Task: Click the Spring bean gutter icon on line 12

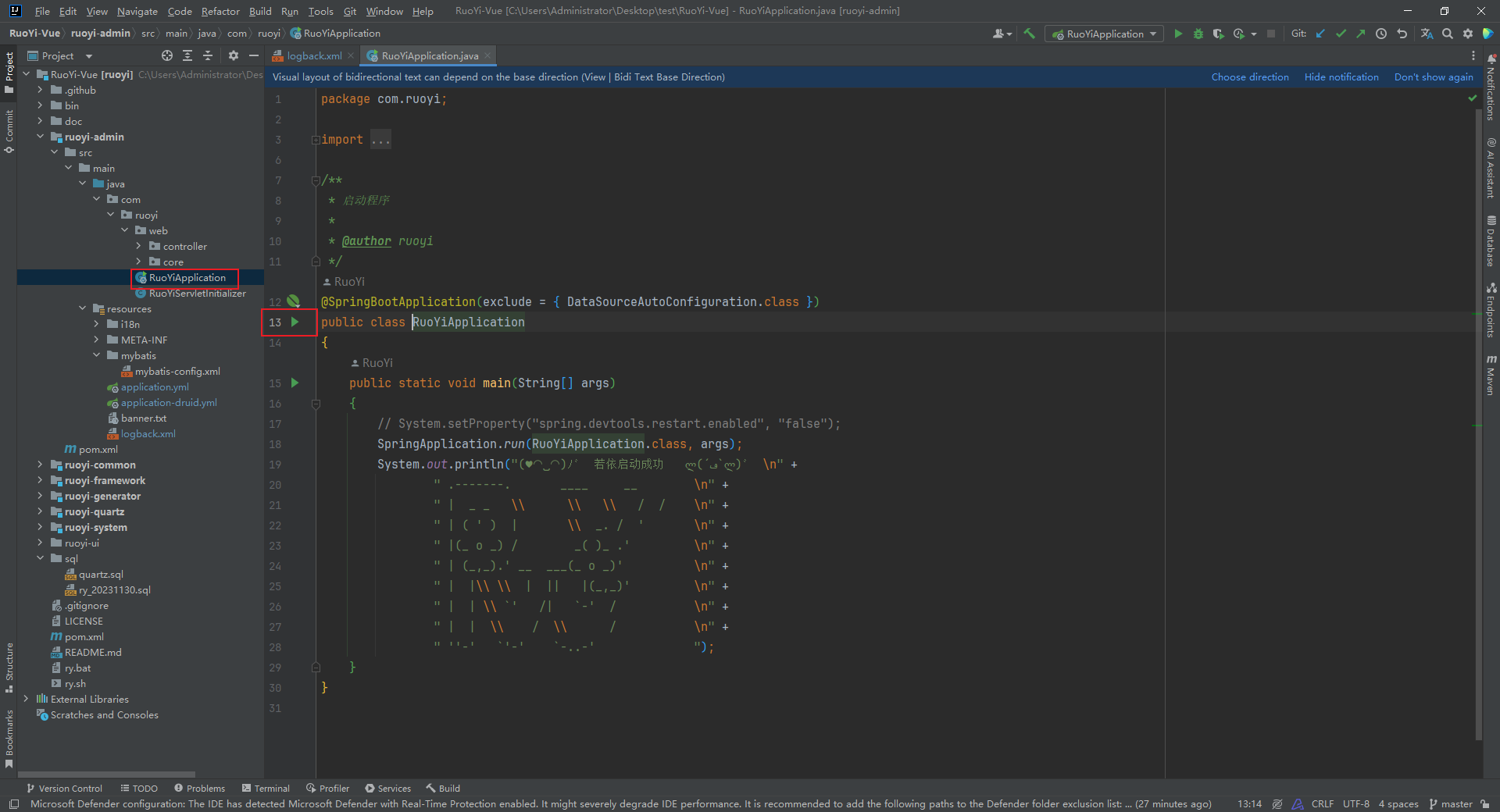Action: coord(294,301)
